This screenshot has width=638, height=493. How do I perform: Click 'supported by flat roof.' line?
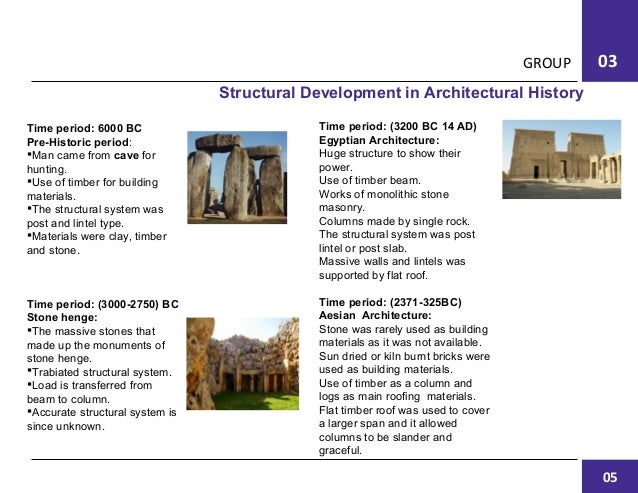(373, 275)
